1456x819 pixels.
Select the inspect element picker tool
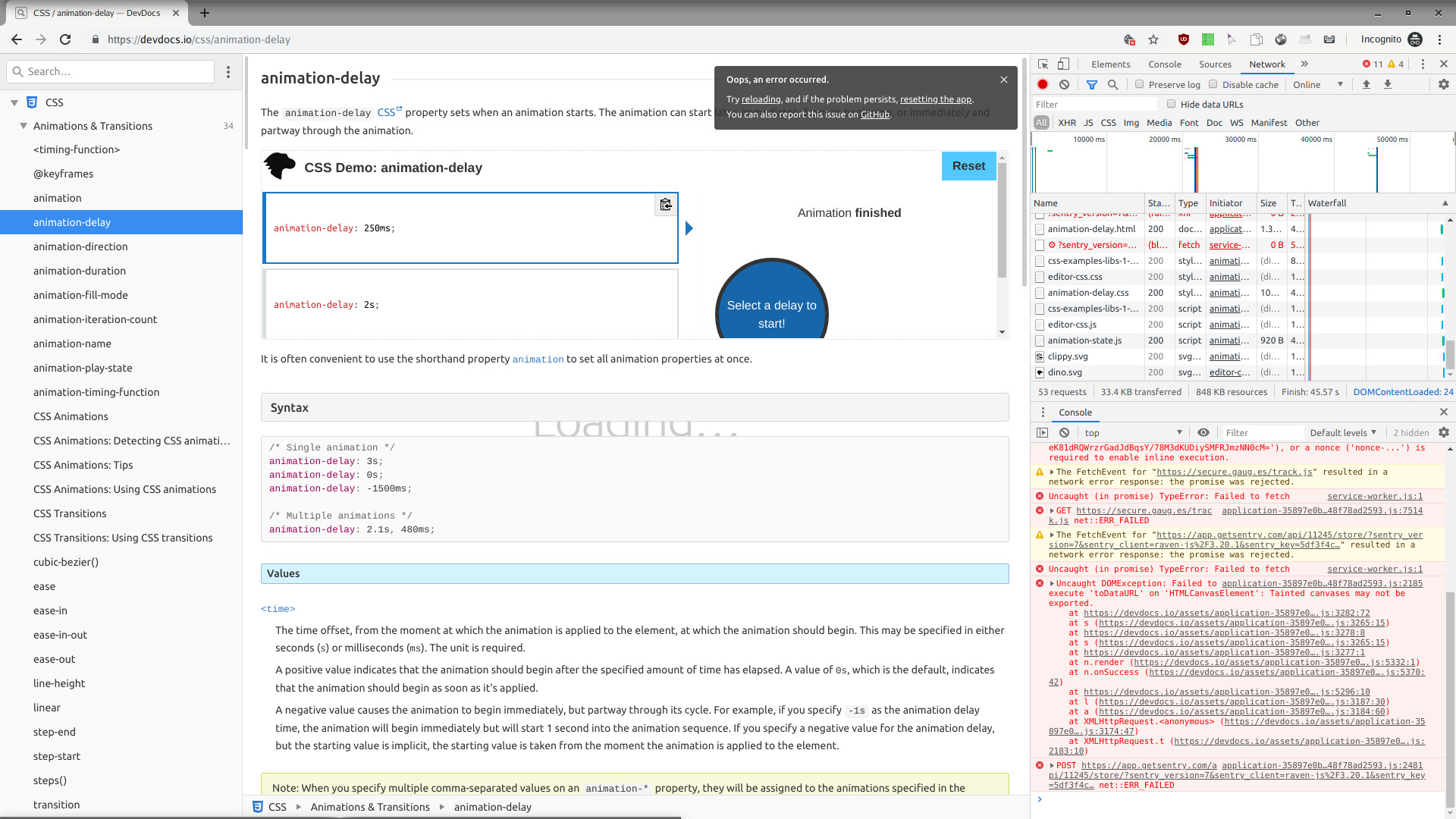tap(1043, 64)
